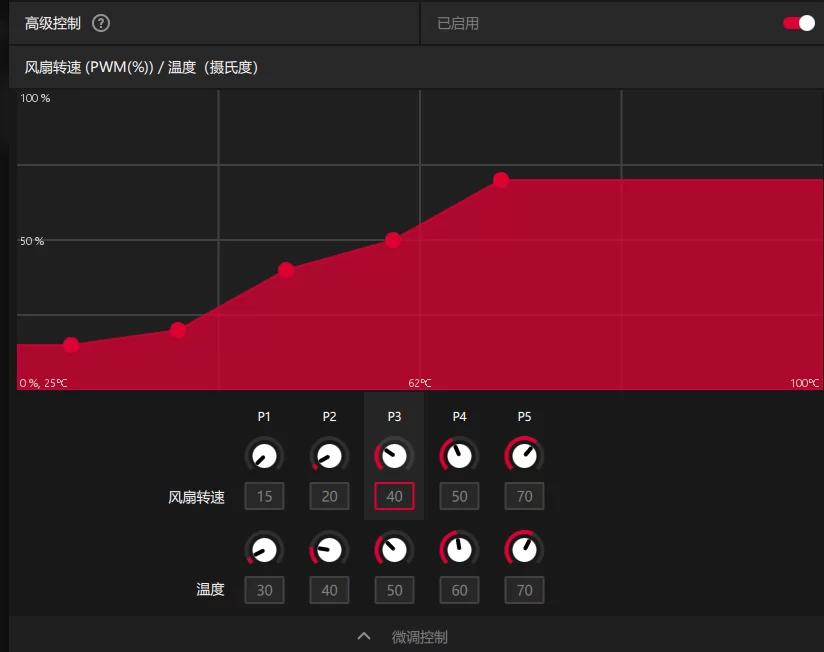824x652 pixels.
Task: Click the P1 fan speed dial
Action: 264,456
